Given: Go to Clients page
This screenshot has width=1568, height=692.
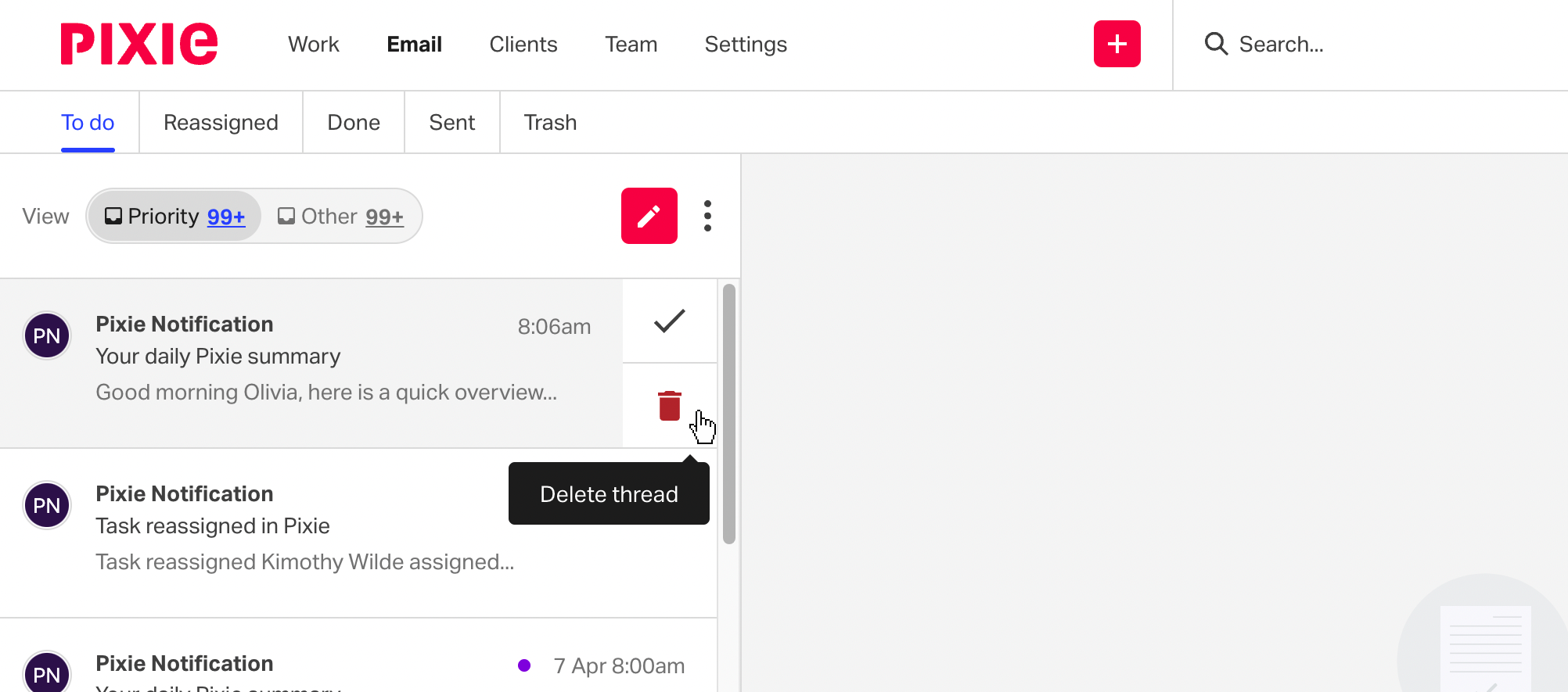Looking at the screenshot, I should 523,45.
